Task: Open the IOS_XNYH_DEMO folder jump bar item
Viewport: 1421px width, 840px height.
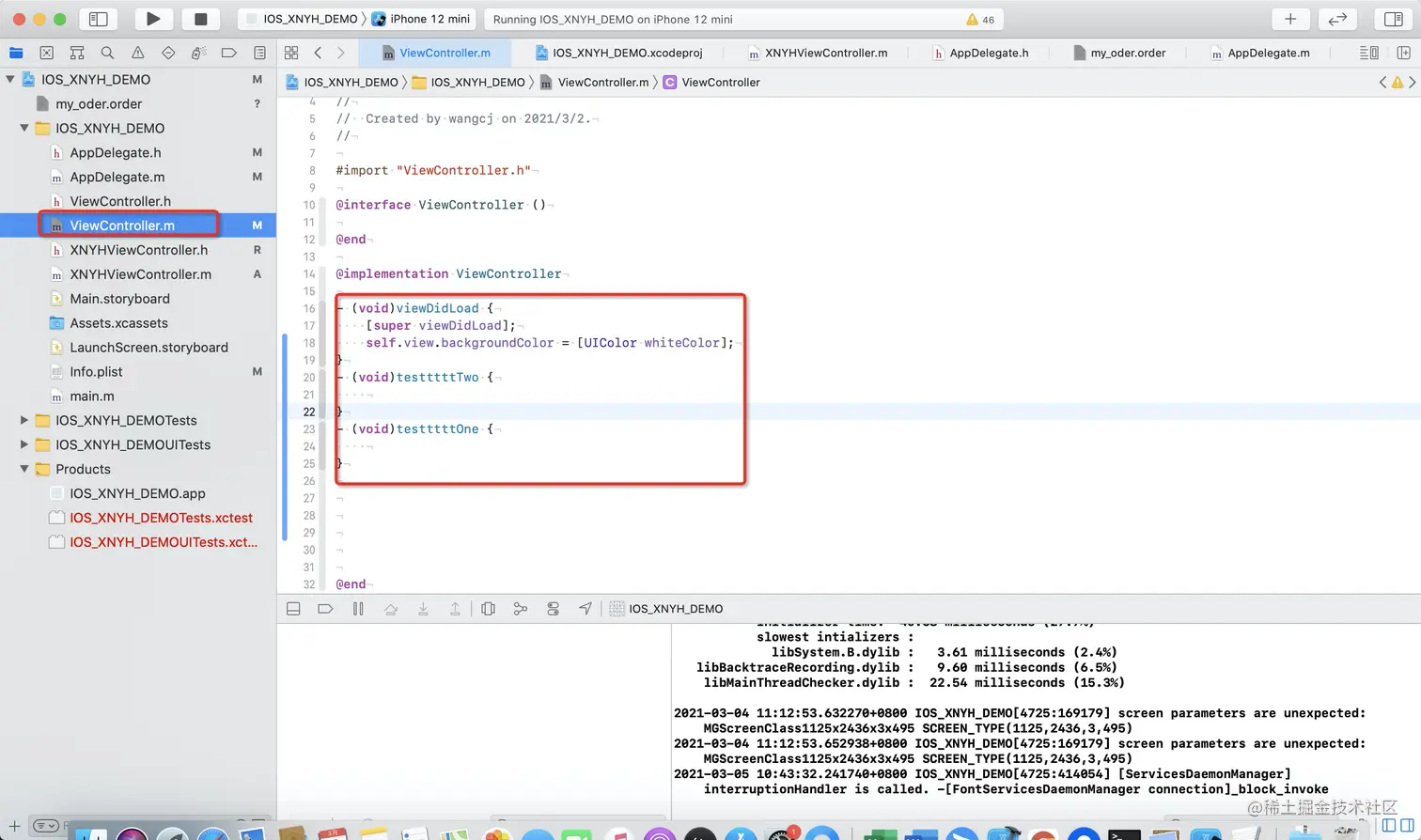Action: (468, 83)
